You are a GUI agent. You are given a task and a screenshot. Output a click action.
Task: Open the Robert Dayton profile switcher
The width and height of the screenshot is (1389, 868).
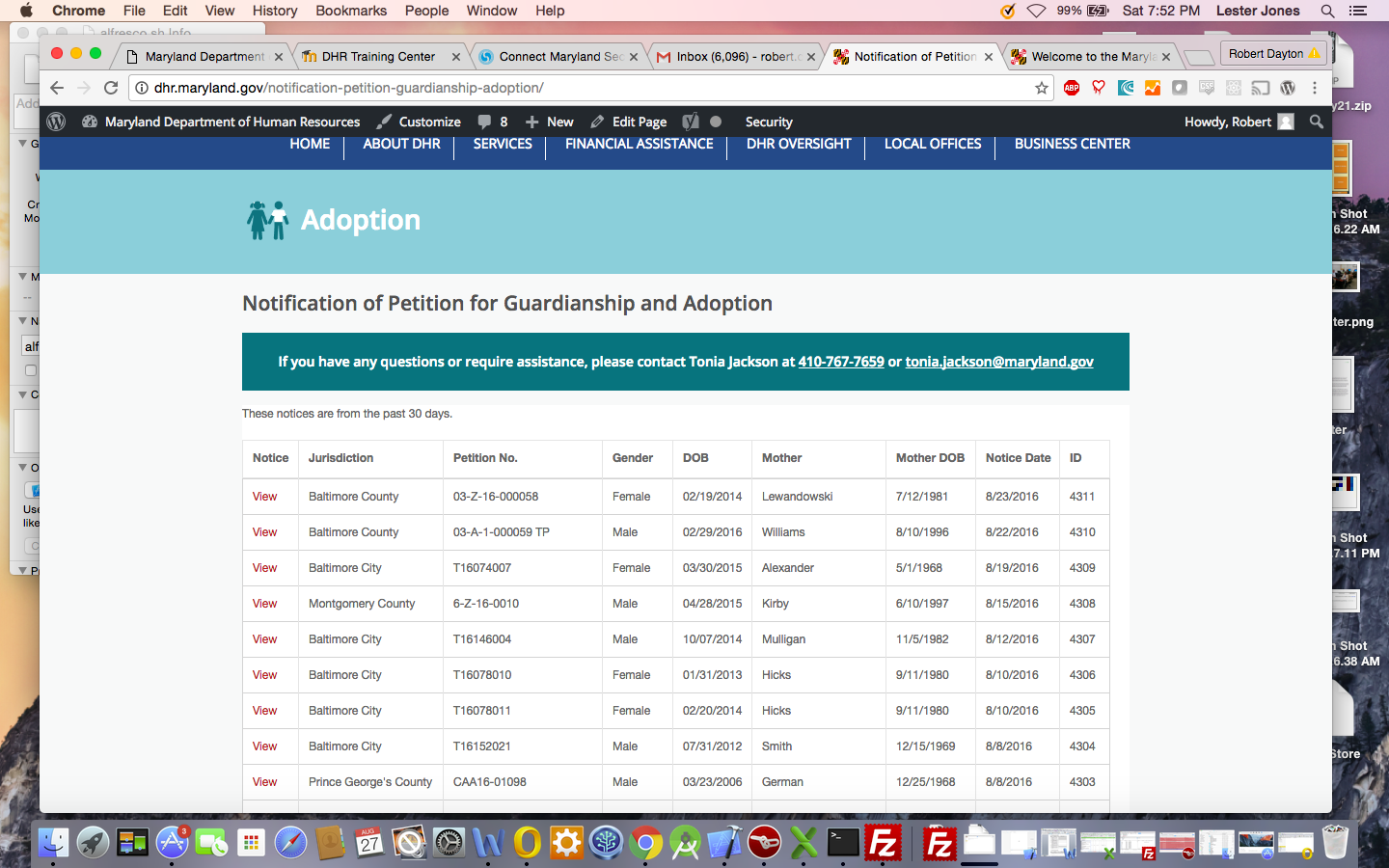[x=1273, y=54]
